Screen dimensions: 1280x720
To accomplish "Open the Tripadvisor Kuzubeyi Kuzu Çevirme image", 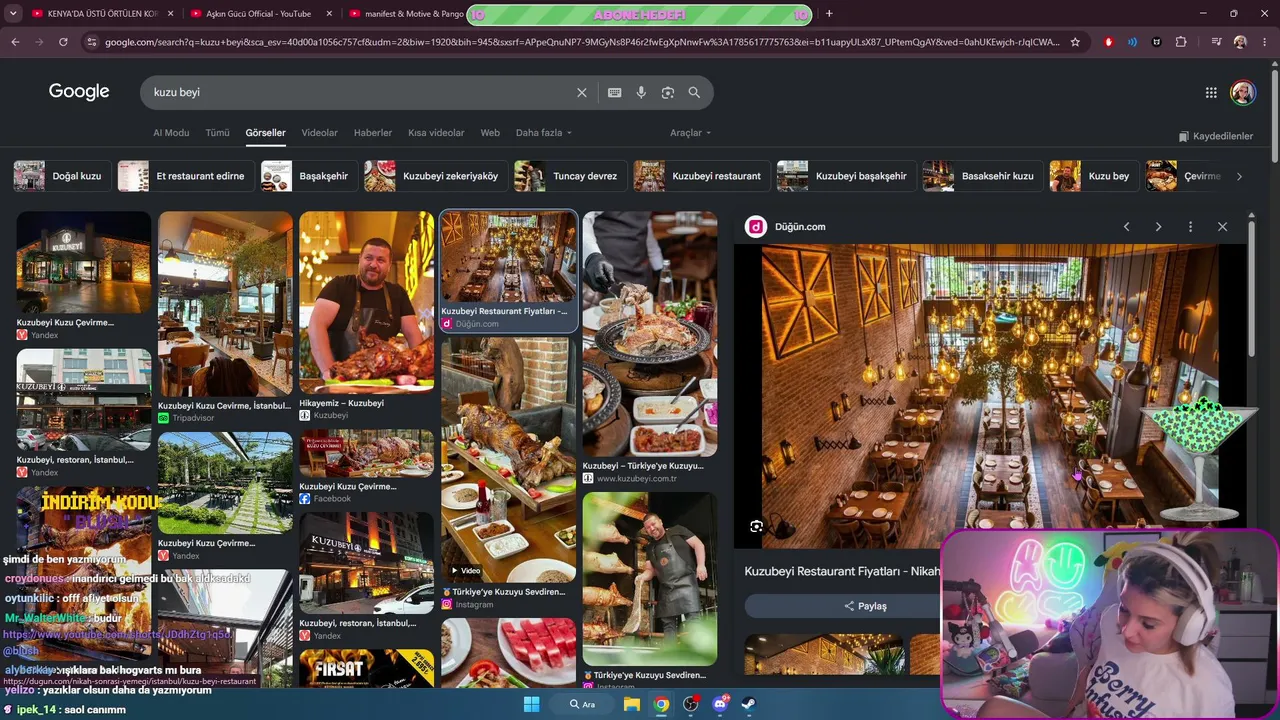I will tap(225, 304).
